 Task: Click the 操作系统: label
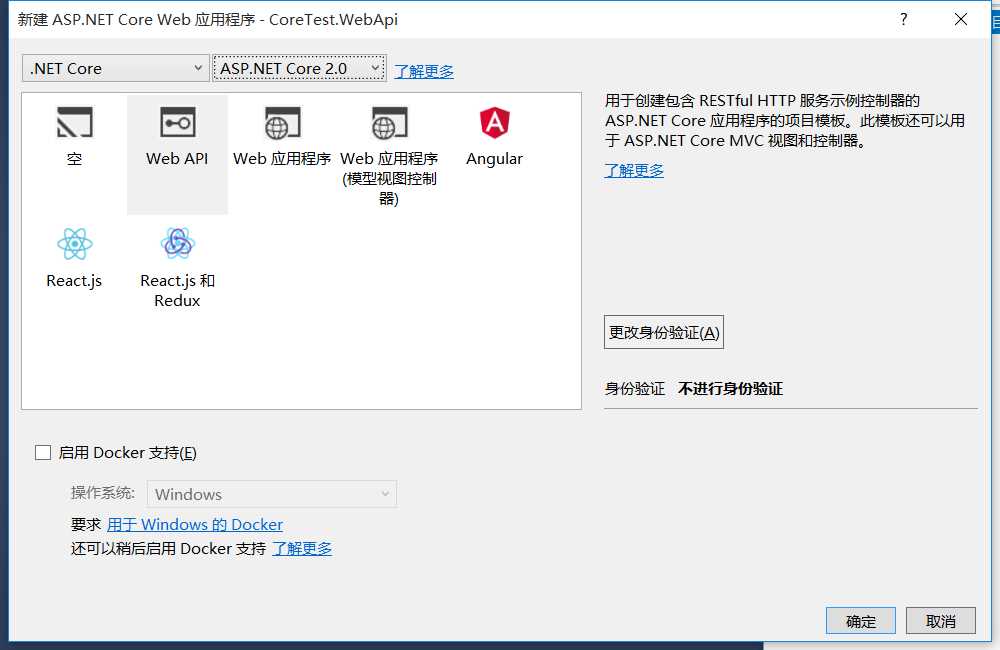[103, 492]
